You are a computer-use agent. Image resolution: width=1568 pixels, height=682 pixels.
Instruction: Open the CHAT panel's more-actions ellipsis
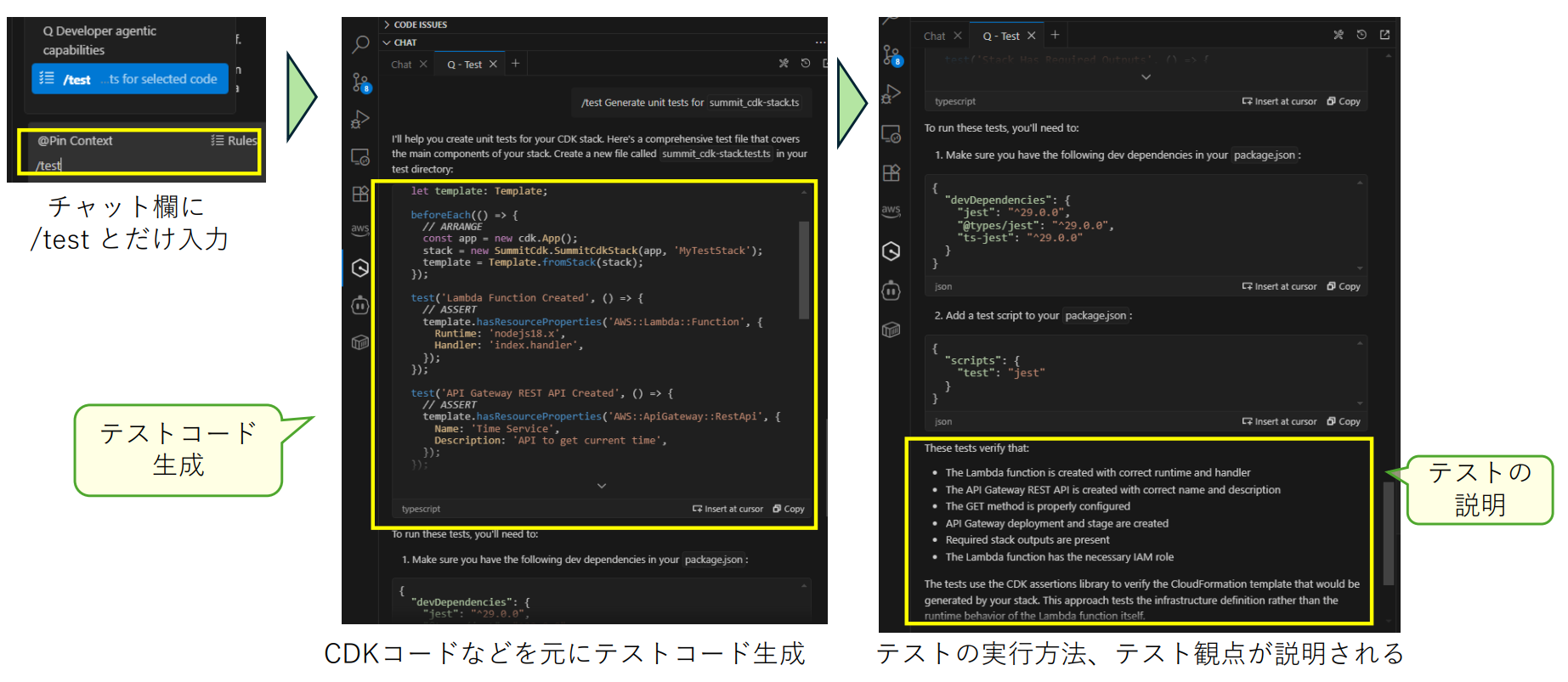click(820, 42)
